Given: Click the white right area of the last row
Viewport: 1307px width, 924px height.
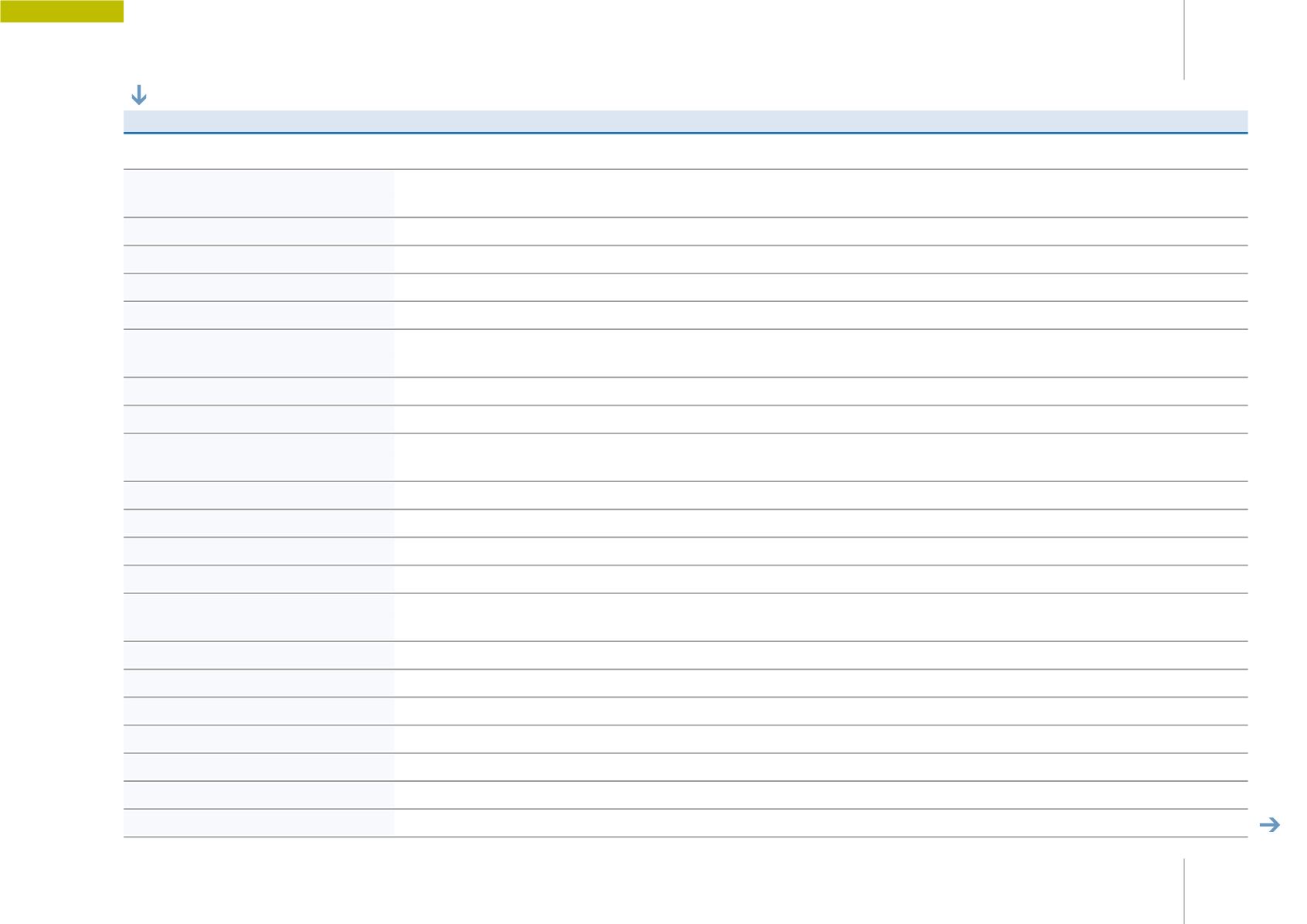Looking at the screenshot, I should (x=820, y=823).
